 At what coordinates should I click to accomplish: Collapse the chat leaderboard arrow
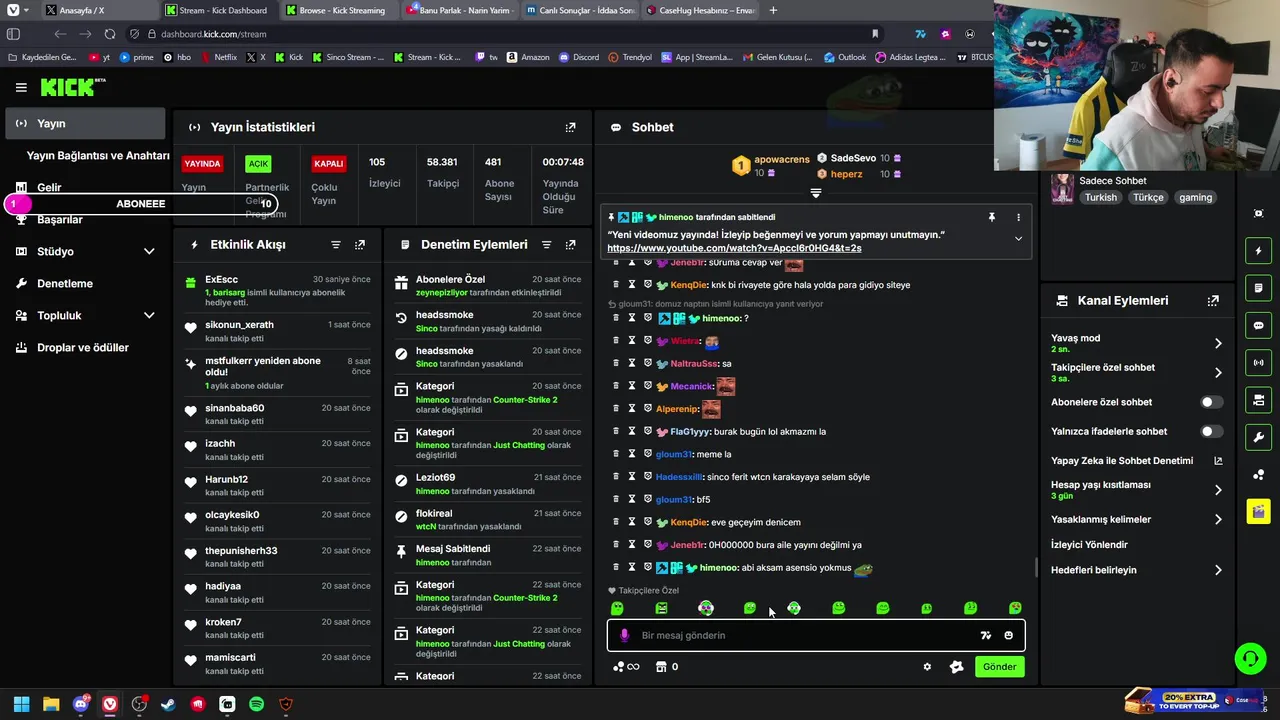click(x=815, y=193)
